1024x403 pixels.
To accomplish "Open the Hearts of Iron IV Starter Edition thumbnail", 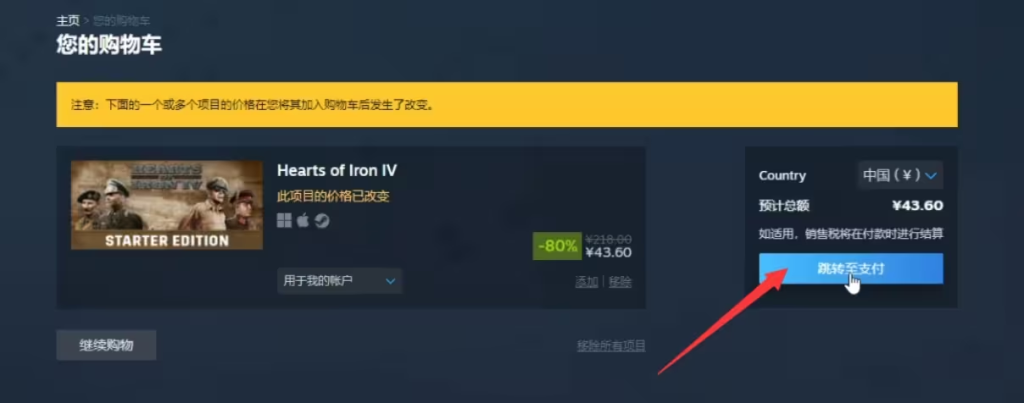I will (167, 205).
